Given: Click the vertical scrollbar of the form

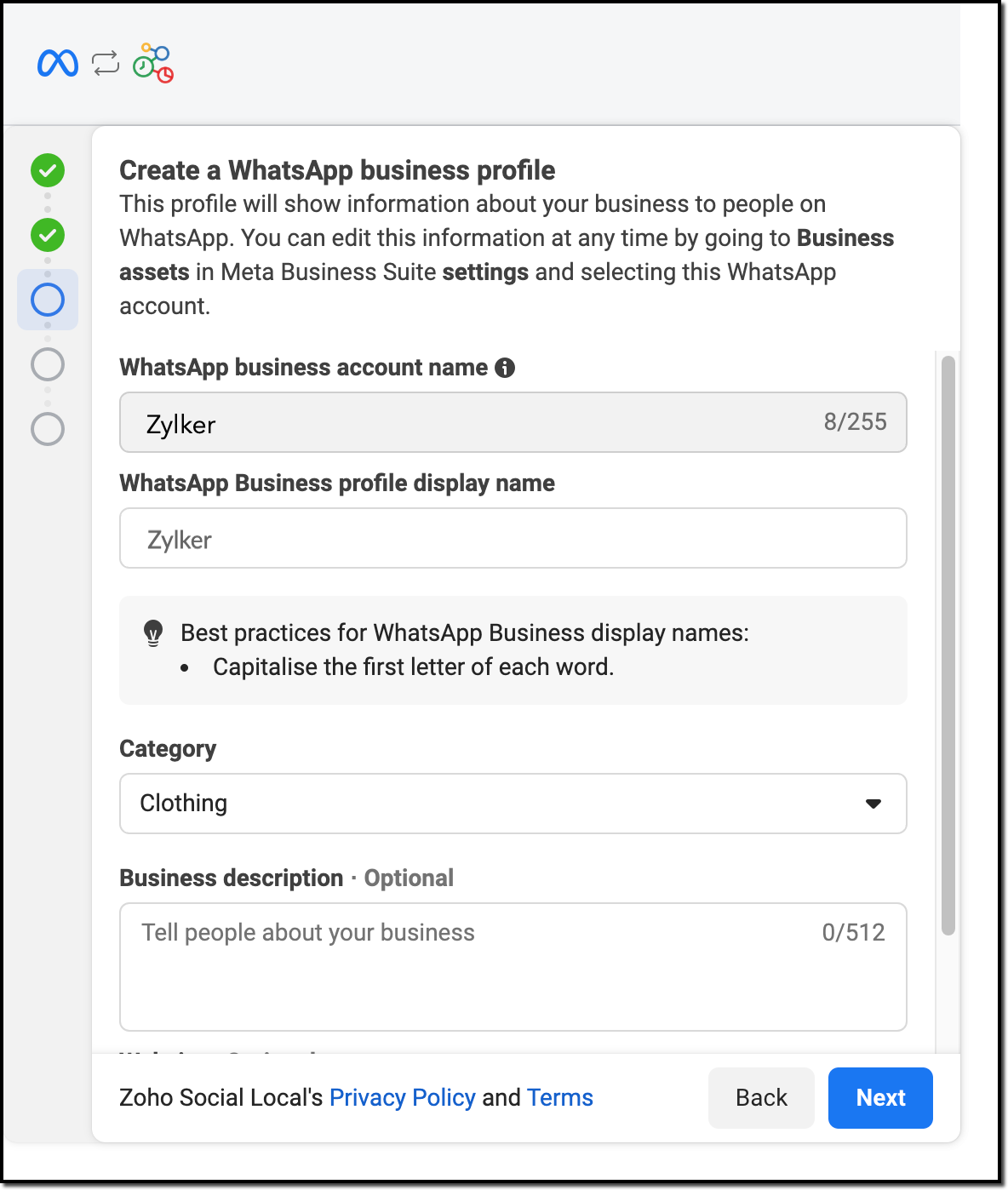Looking at the screenshot, I should click(x=948, y=647).
